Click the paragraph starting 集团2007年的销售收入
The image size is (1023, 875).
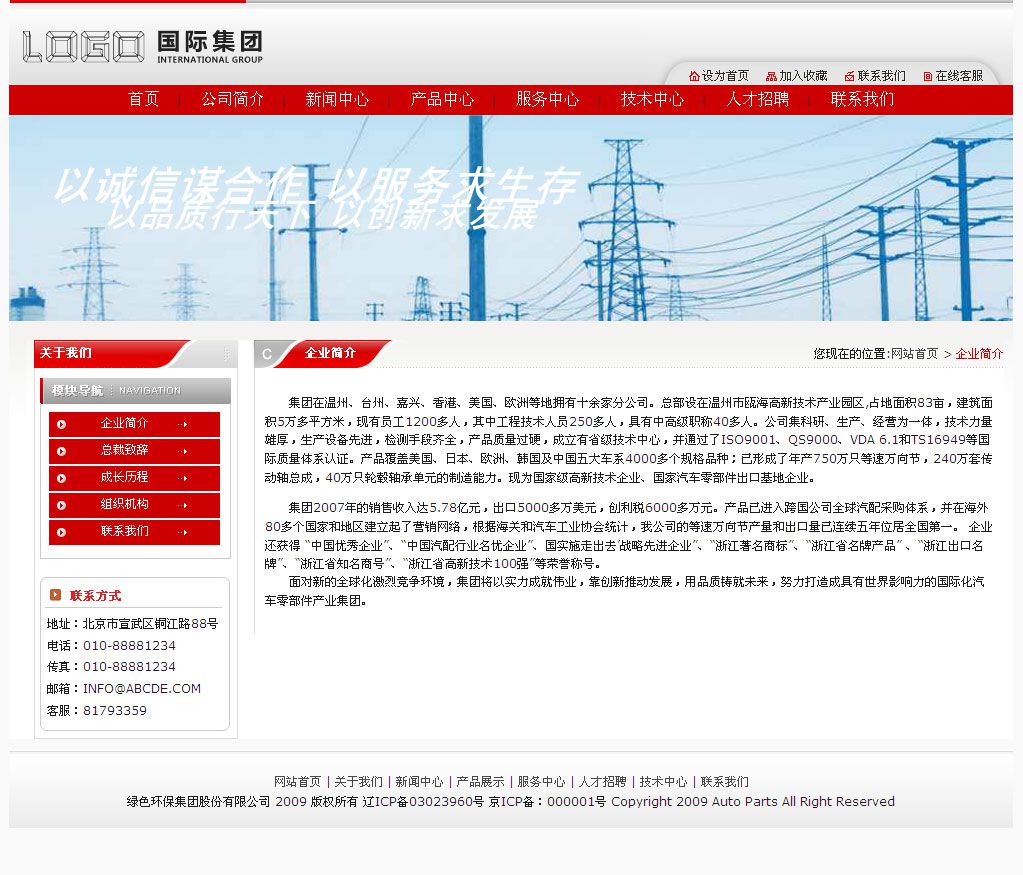tap(628, 536)
